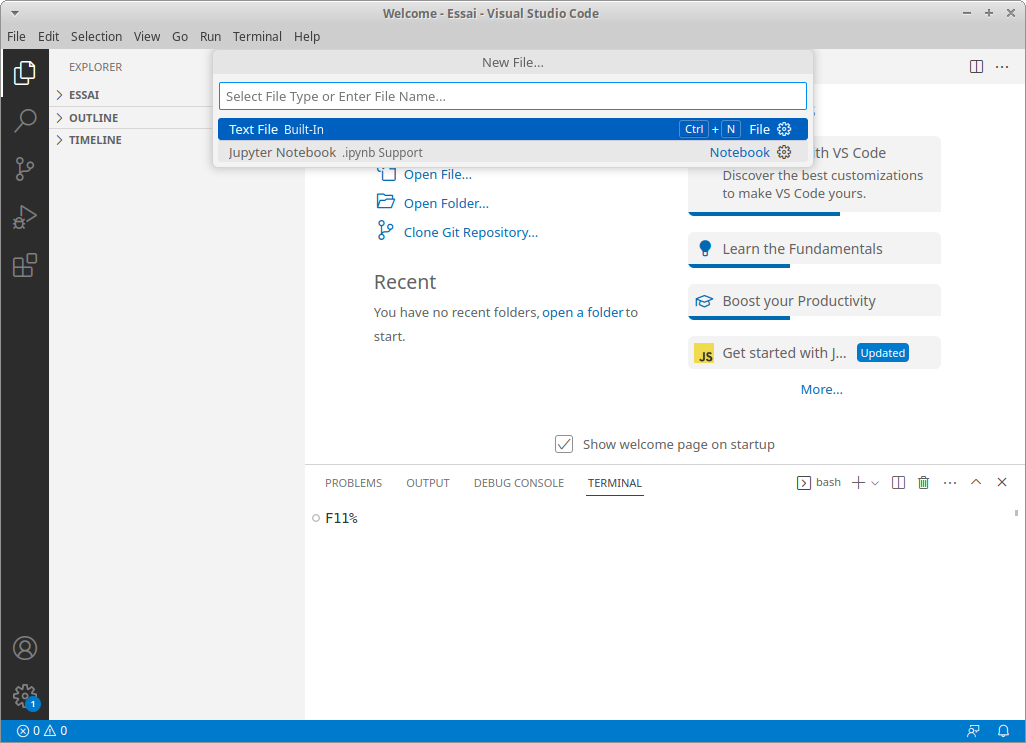Click the EXPLORER panel title
1026x743 pixels.
[96, 67]
